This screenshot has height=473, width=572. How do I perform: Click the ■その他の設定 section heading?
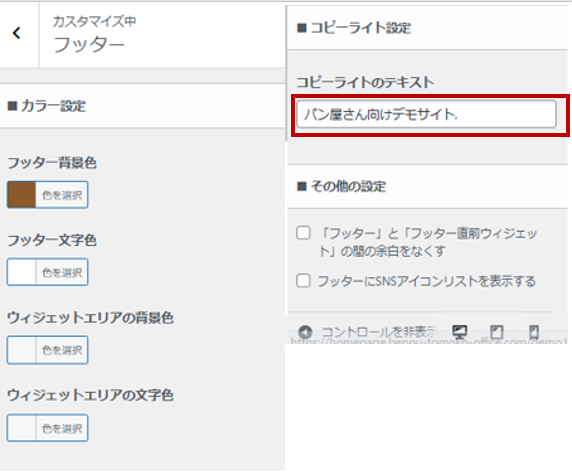coord(341,186)
